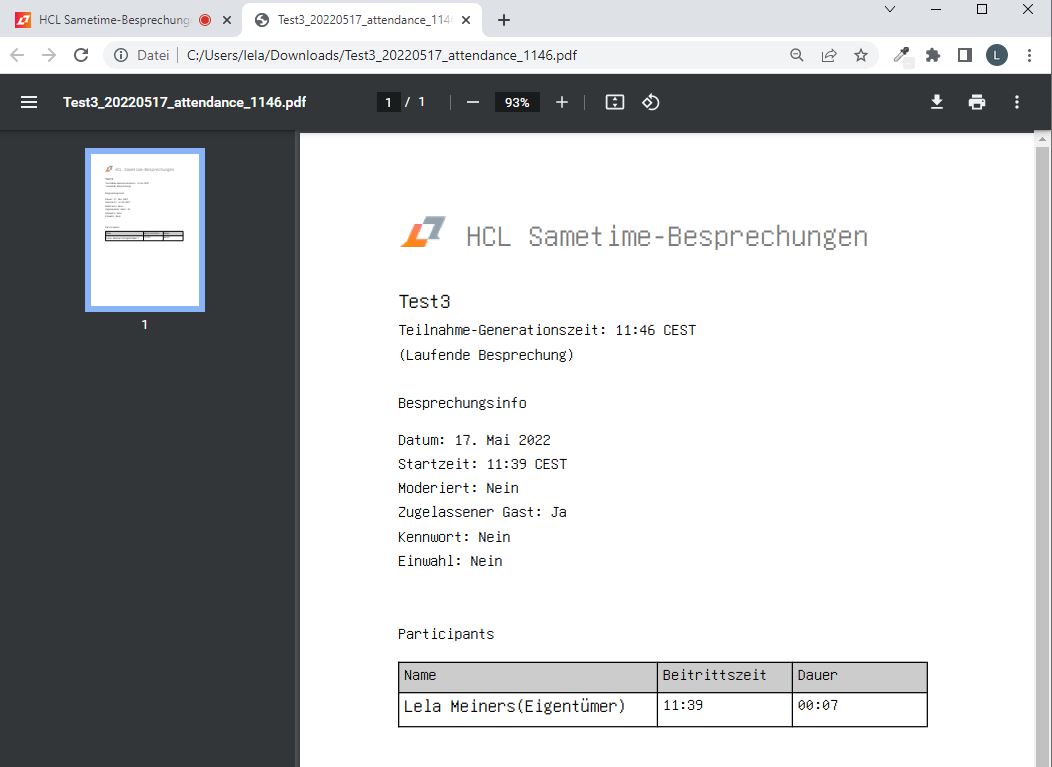The width and height of the screenshot is (1052, 767).
Task: Click the PDF file name in viewer toolbar
Action: (185, 102)
